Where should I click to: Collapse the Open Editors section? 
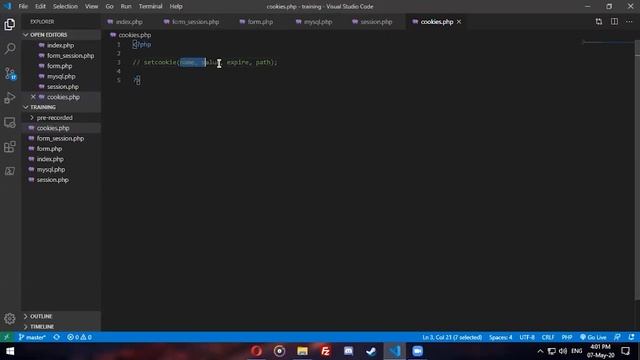click(61, 35)
